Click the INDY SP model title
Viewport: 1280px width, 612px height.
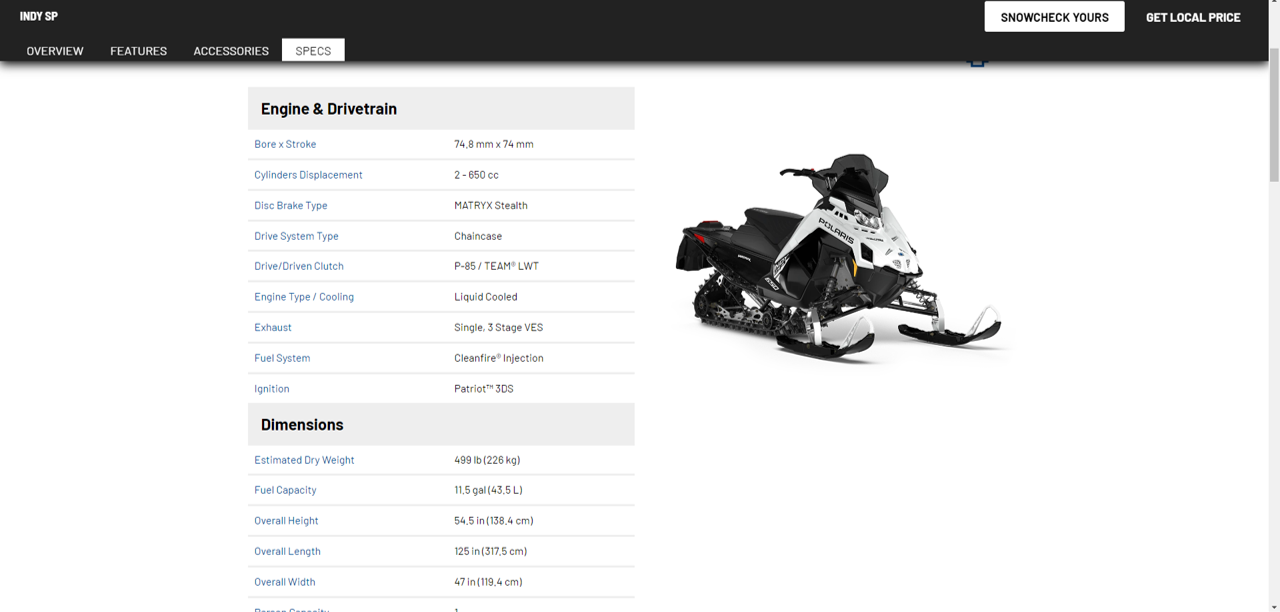point(39,16)
